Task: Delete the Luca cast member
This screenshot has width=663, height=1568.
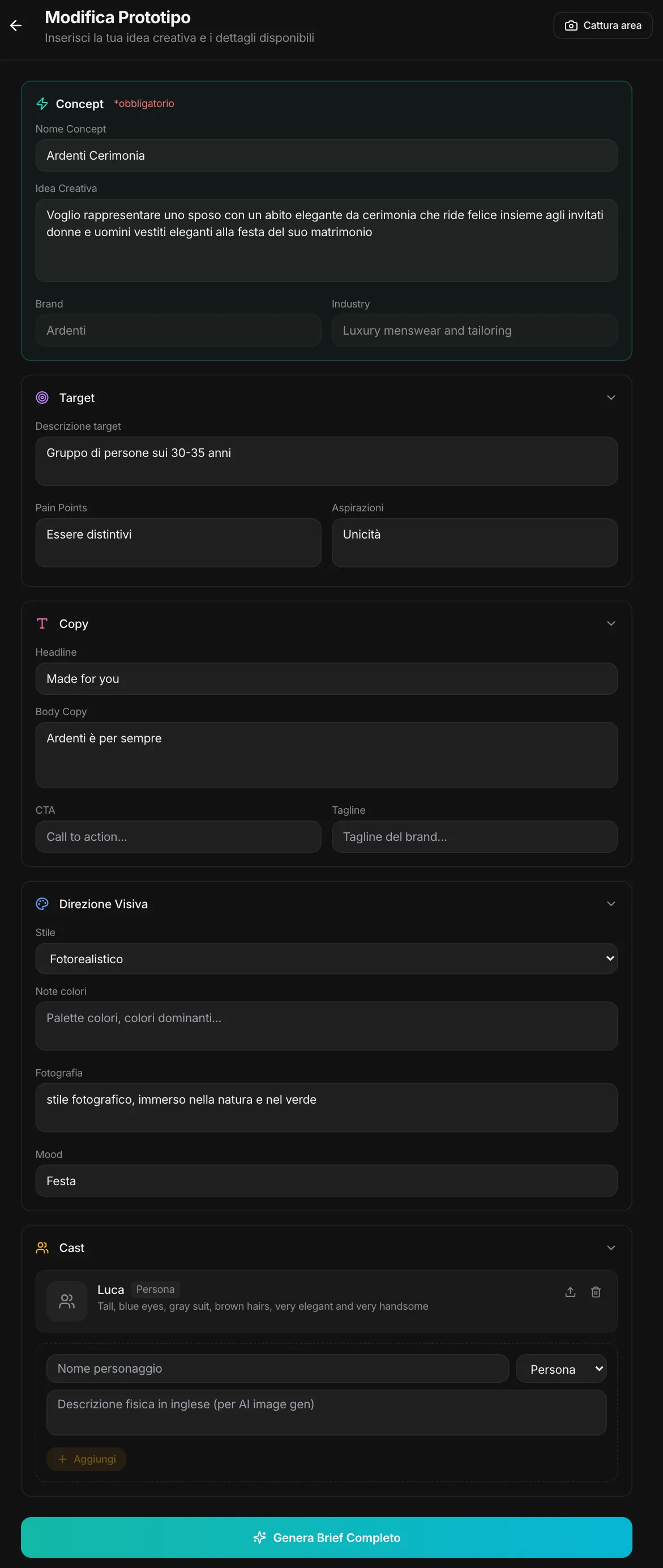Action: pyautogui.click(x=596, y=1292)
